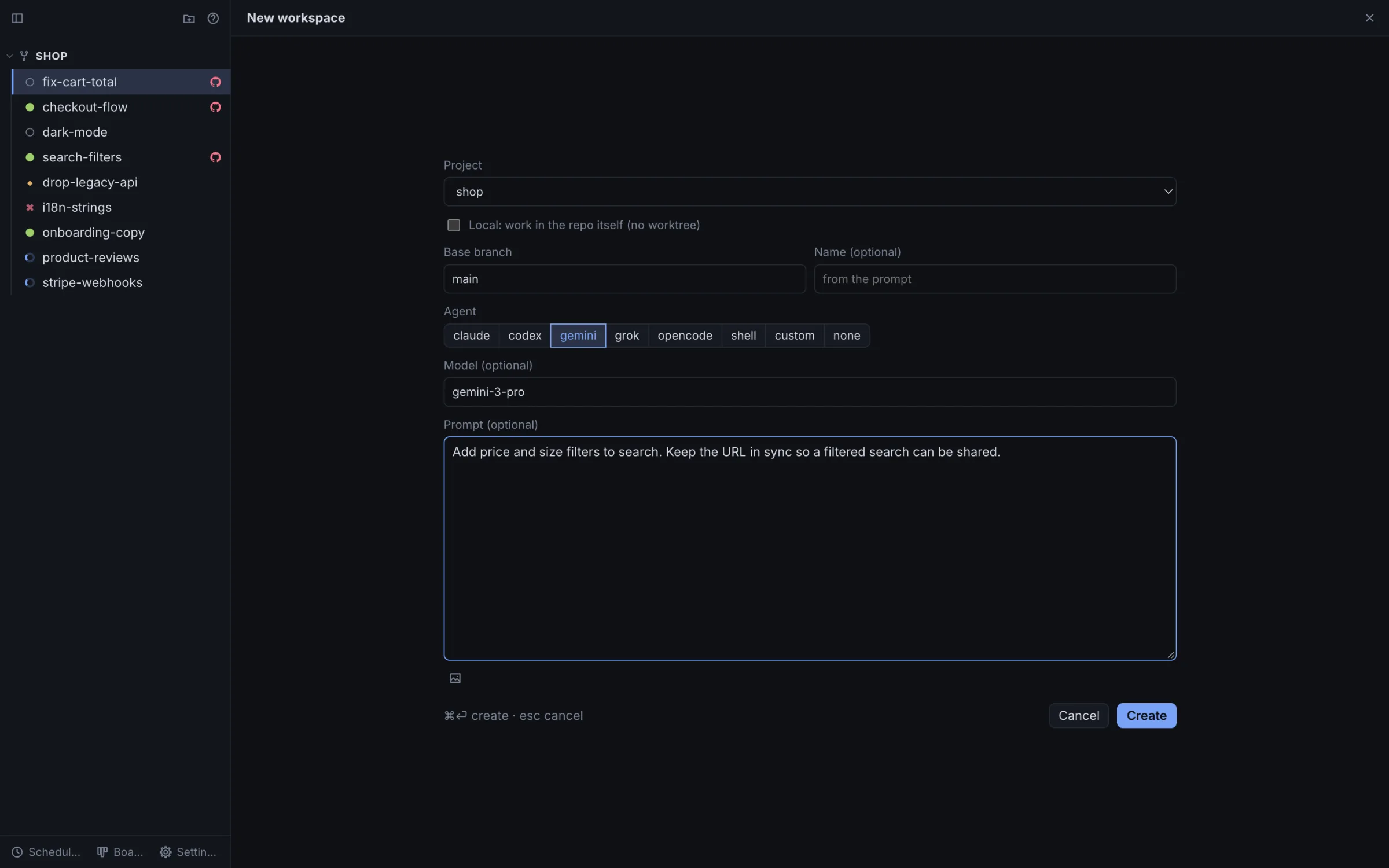Toggle the sidebar panel icon

click(x=17, y=19)
